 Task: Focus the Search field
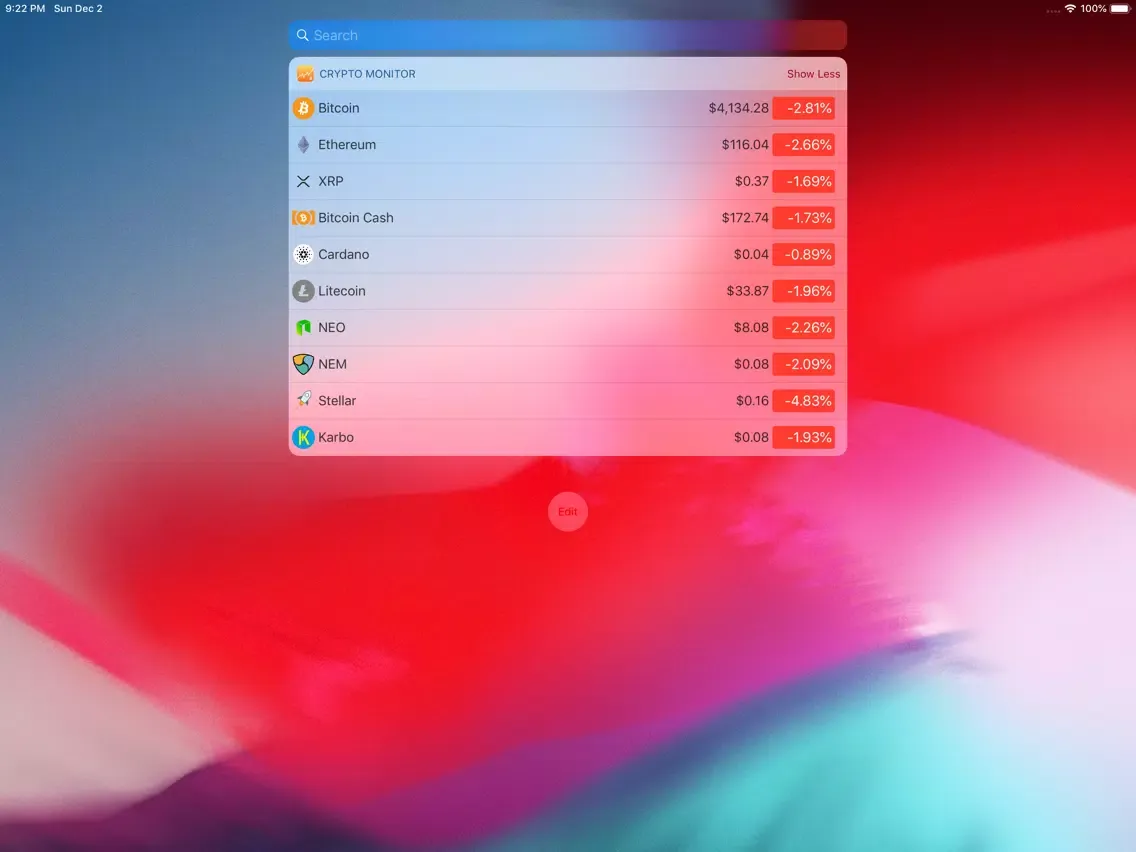click(567, 36)
